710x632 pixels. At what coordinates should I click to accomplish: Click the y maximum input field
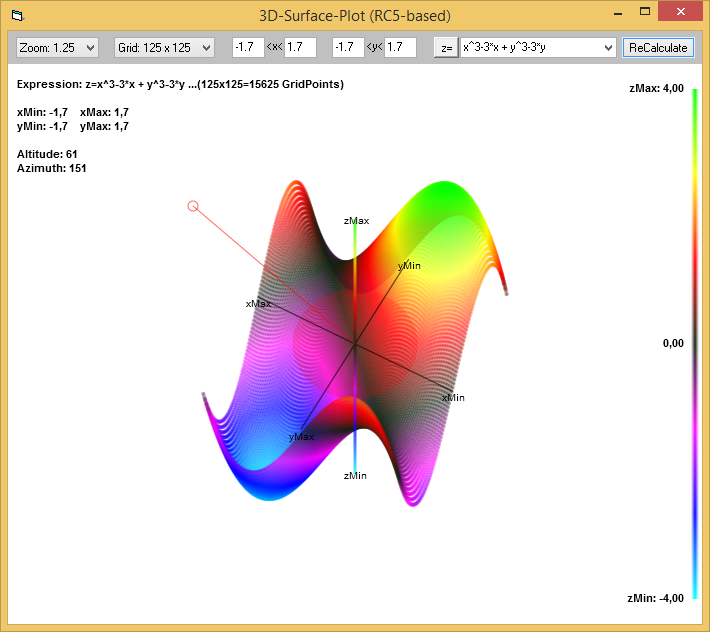pyautogui.click(x=400, y=47)
